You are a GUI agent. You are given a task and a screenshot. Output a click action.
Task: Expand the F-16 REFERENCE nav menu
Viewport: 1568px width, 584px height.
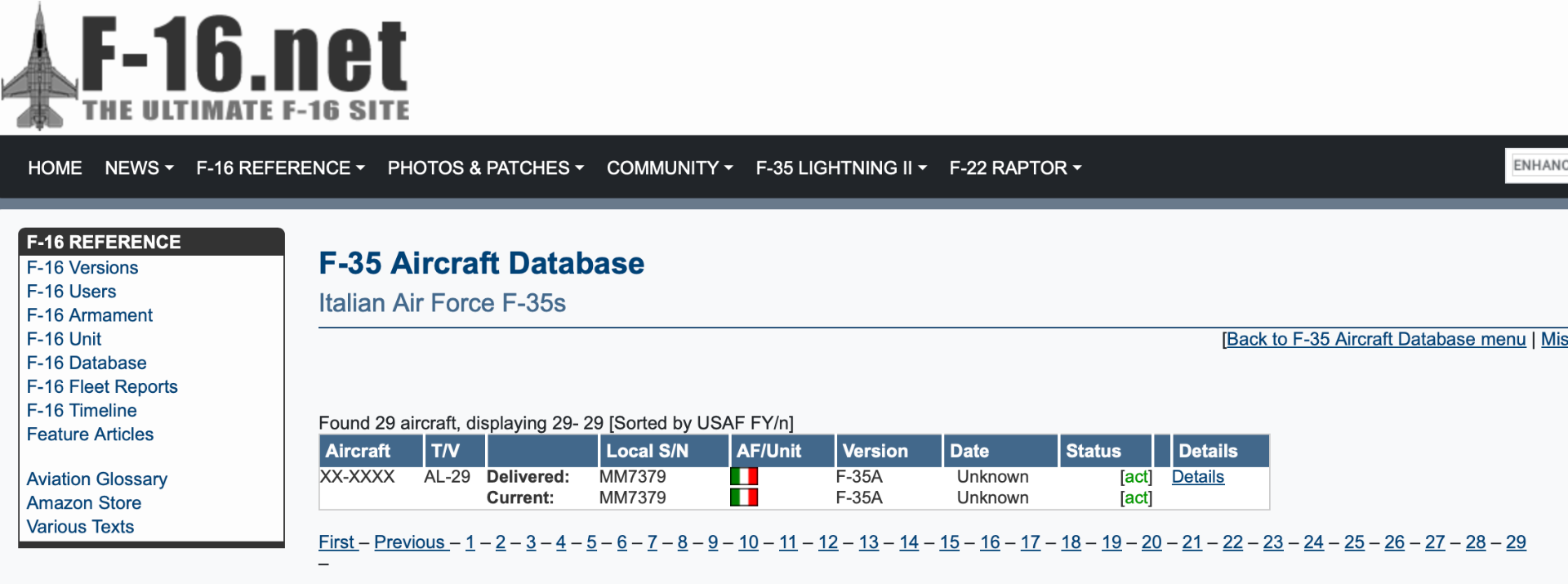tap(280, 168)
